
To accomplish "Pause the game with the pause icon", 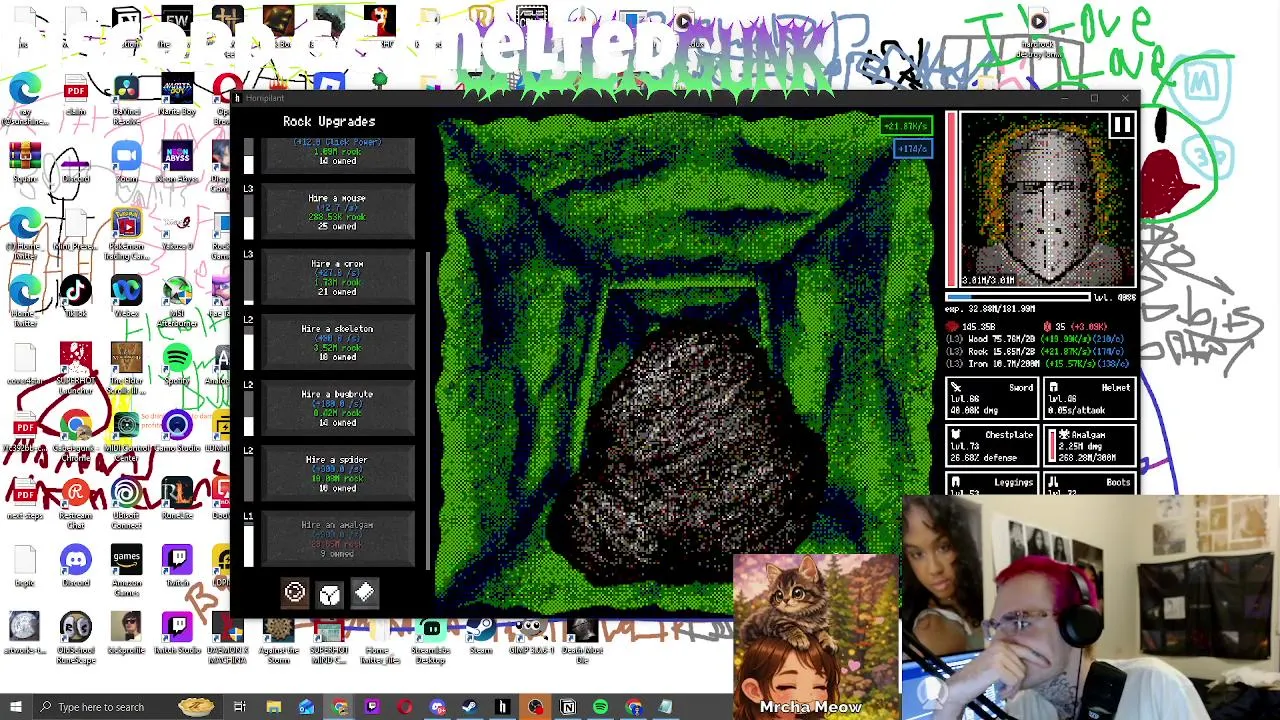I will pos(1121,125).
